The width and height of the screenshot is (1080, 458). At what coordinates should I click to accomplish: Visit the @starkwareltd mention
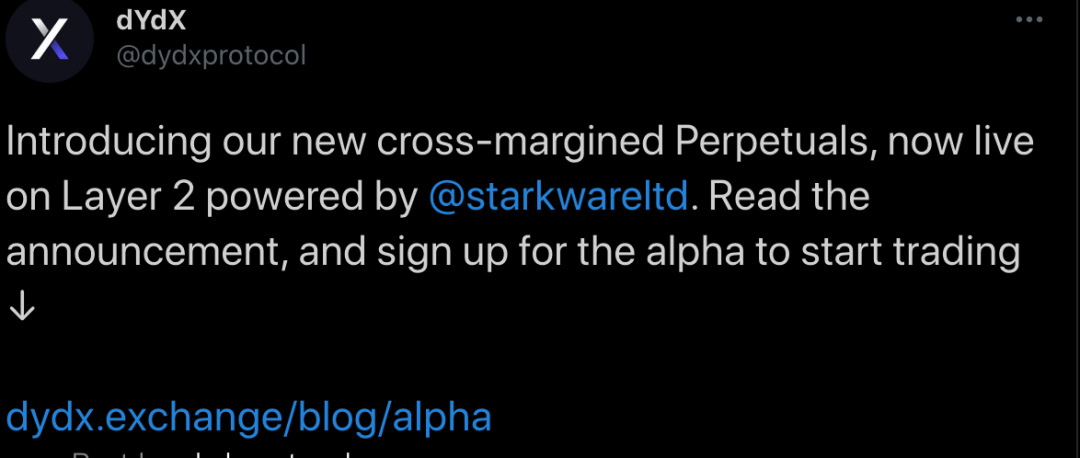click(x=558, y=197)
